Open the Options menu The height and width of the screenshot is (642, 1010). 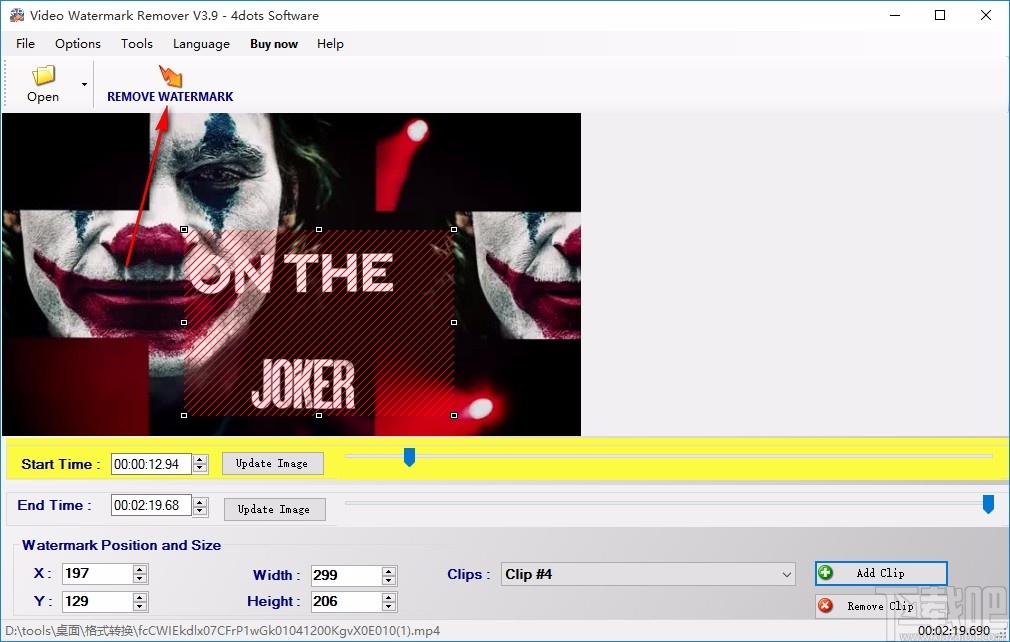coord(77,44)
